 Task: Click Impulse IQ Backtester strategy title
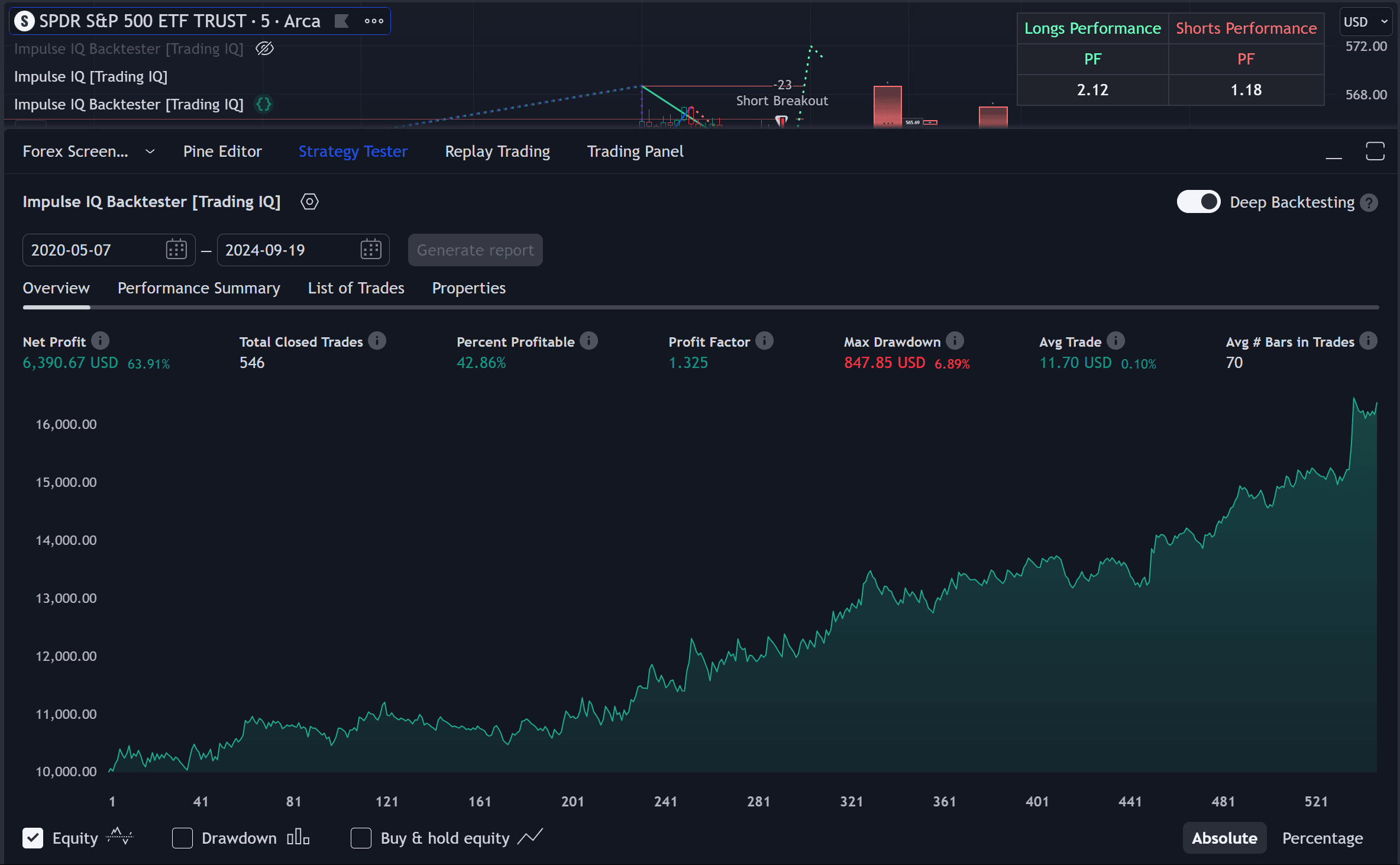pos(151,202)
